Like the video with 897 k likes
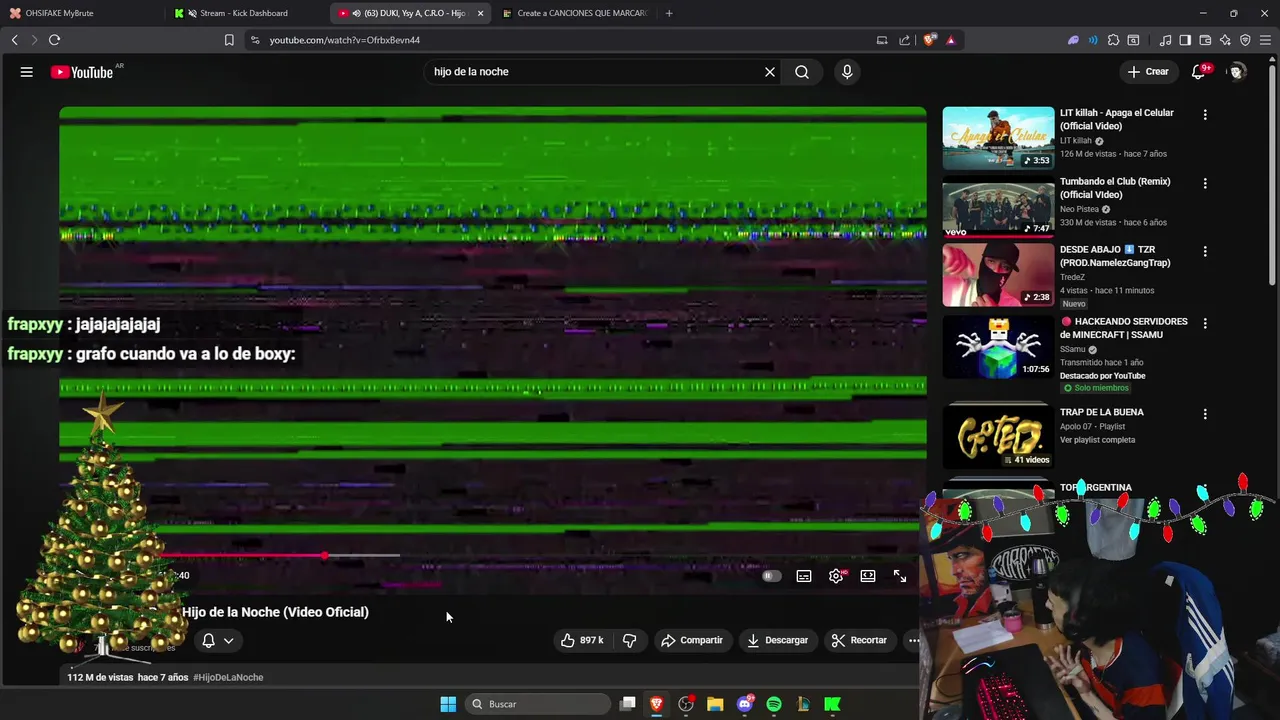Viewport: 1280px width, 720px height. [581, 640]
